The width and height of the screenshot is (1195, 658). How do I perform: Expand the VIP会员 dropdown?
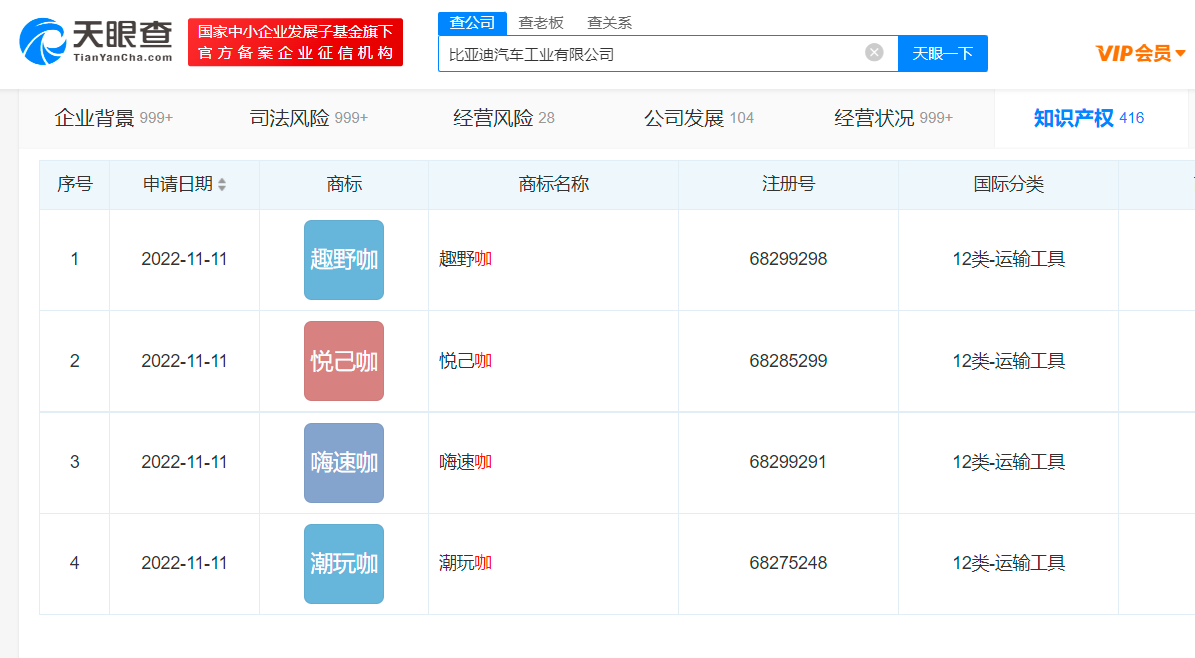1140,53
